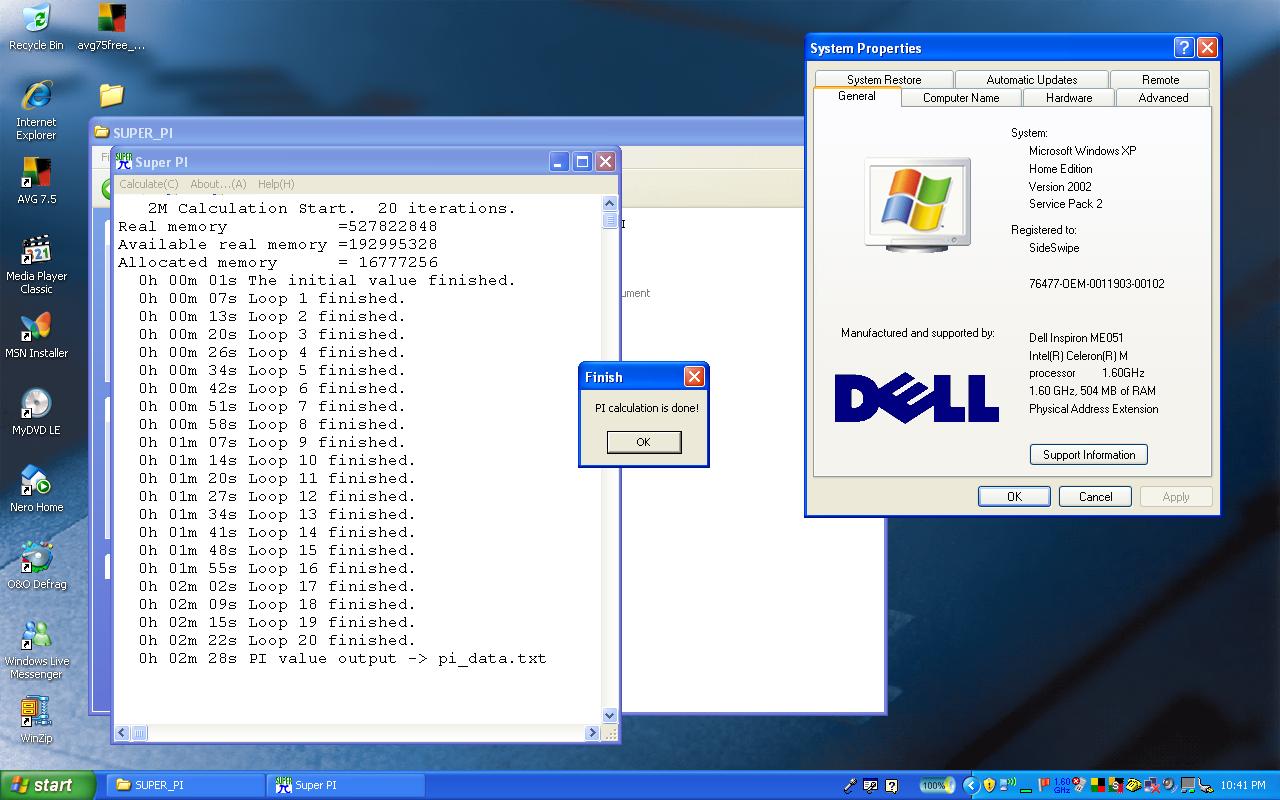Switch to the Computer Name tab
Viewport: 1280px width, 800px height.
[x=961, y=97]
